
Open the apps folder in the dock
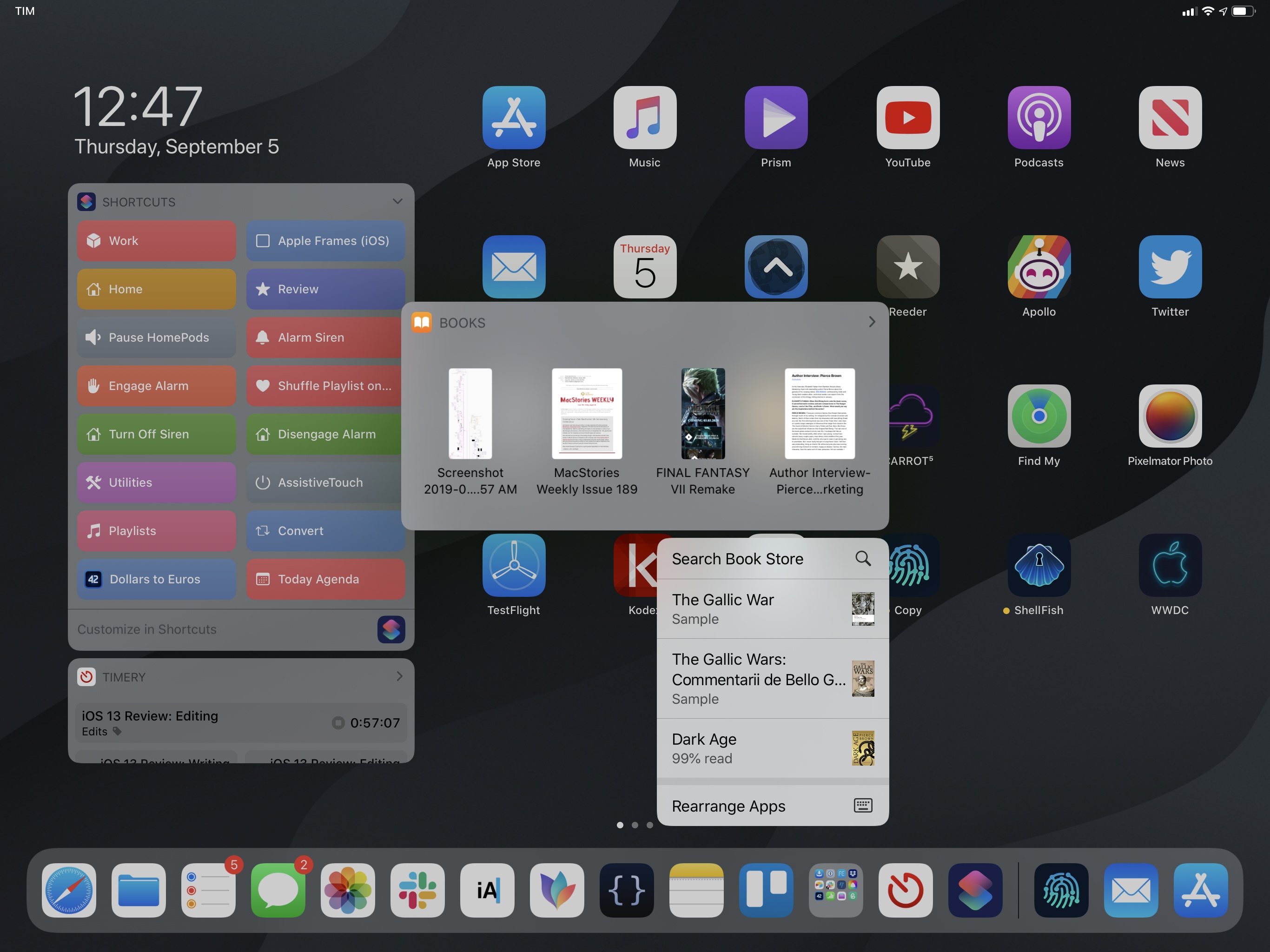coord(836,890)
